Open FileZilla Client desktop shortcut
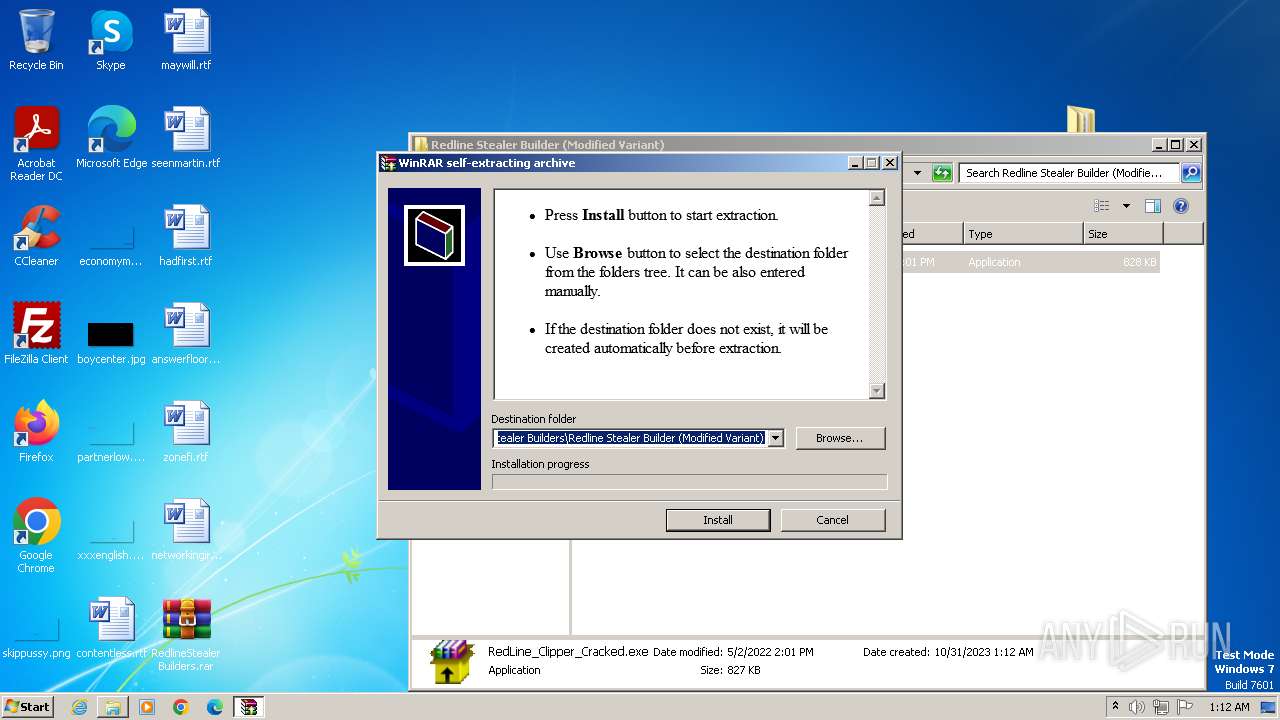The image size is (1280, 720). (x=36, y=334)
